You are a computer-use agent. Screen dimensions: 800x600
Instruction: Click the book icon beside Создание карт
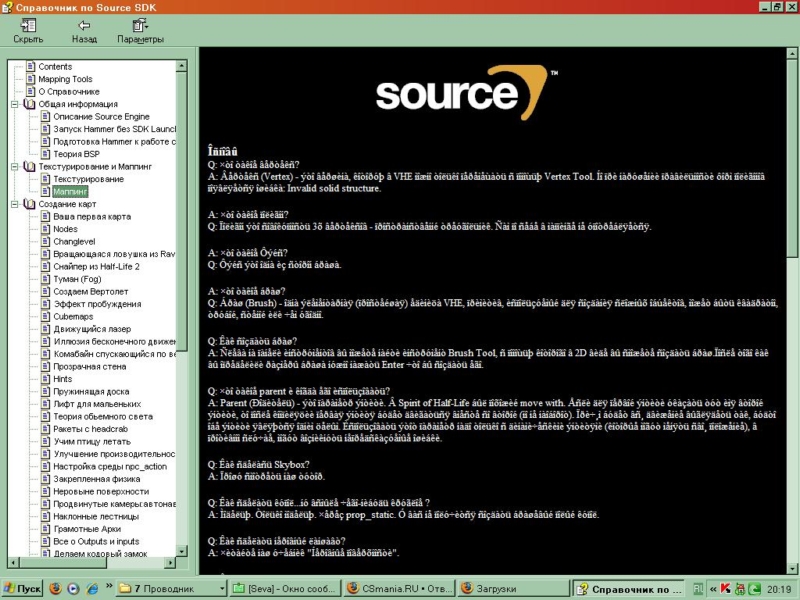click(x=28, y=204)
